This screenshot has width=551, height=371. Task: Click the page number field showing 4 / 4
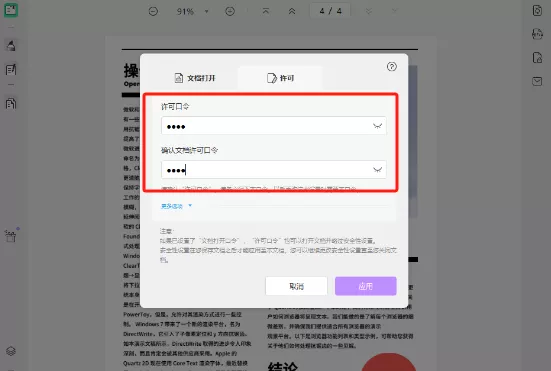pos(330,11)
